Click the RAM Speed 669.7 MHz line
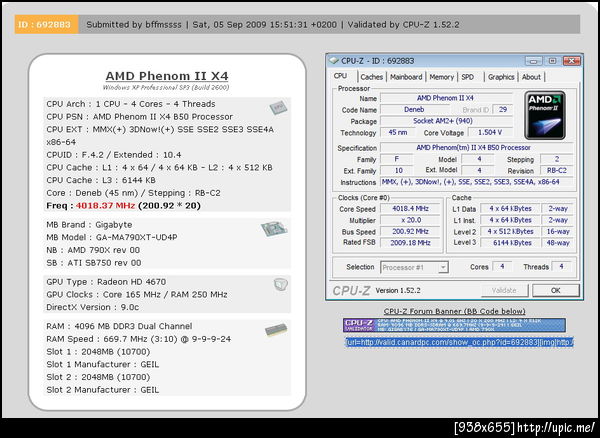The height and width of the screenshot is (438, 600). (x=139, y=339)
